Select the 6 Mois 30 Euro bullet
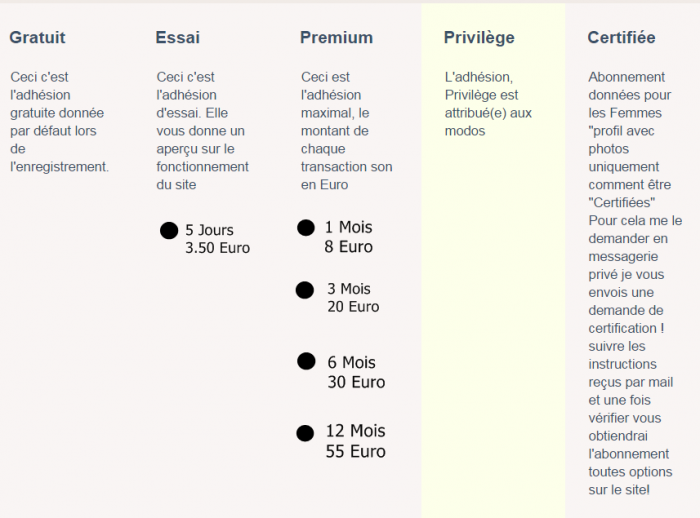The height and width of the screenshot is (518, 700). [306, 361]
